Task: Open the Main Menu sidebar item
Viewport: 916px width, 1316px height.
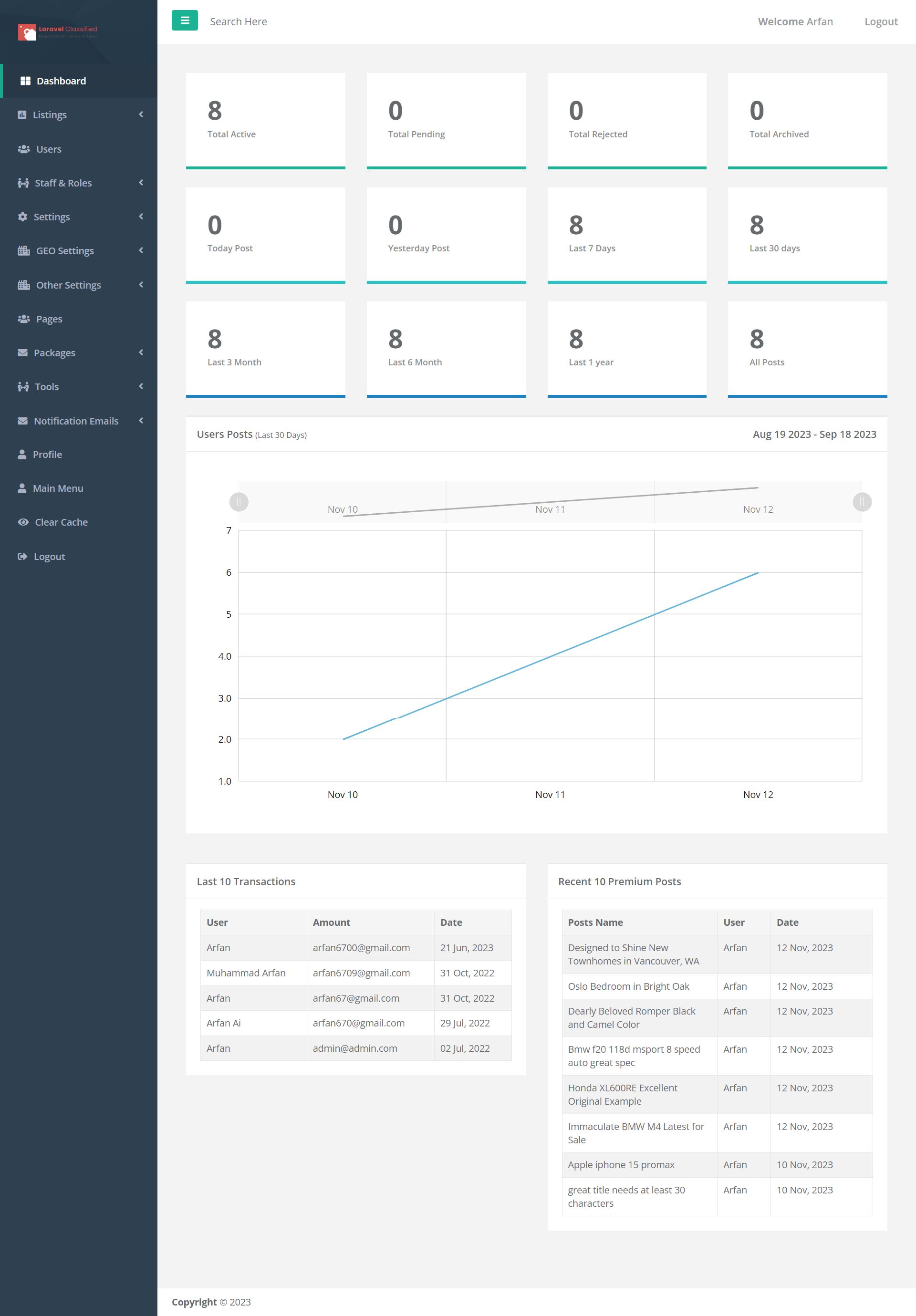Action: pyautogui.click(x=58, y=488)
